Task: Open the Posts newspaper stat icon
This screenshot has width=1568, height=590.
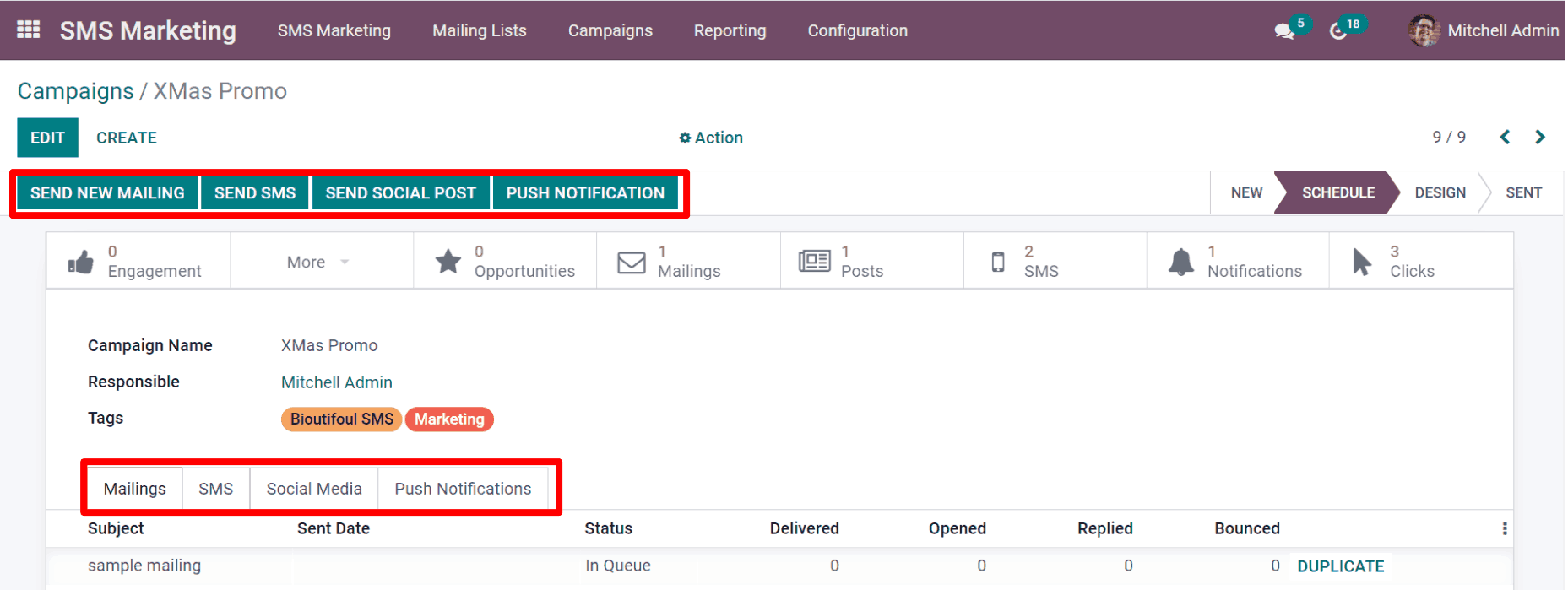Action: coord(814,262)
